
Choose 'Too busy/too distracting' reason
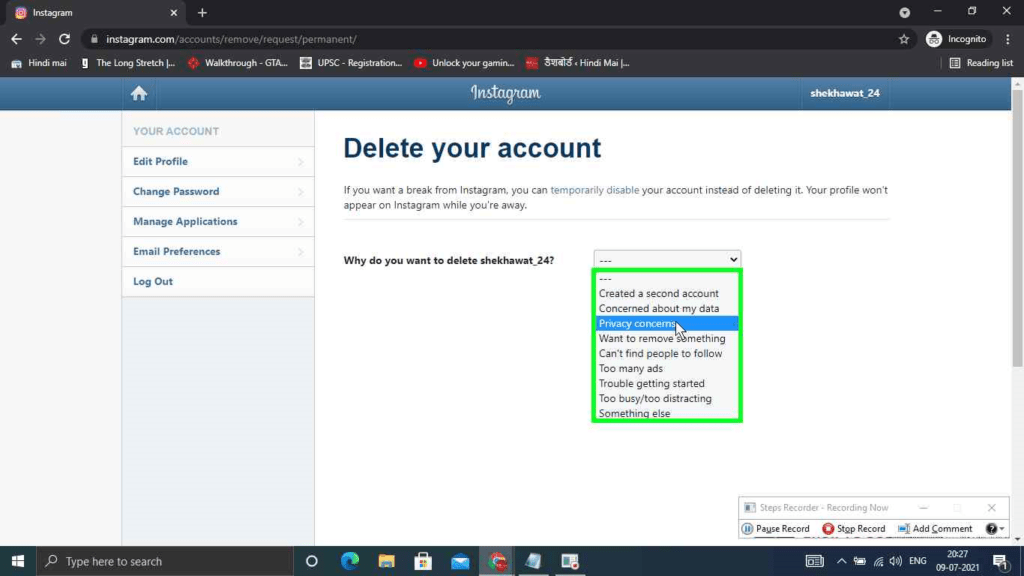pyautogui.click(x=667, y=399)
